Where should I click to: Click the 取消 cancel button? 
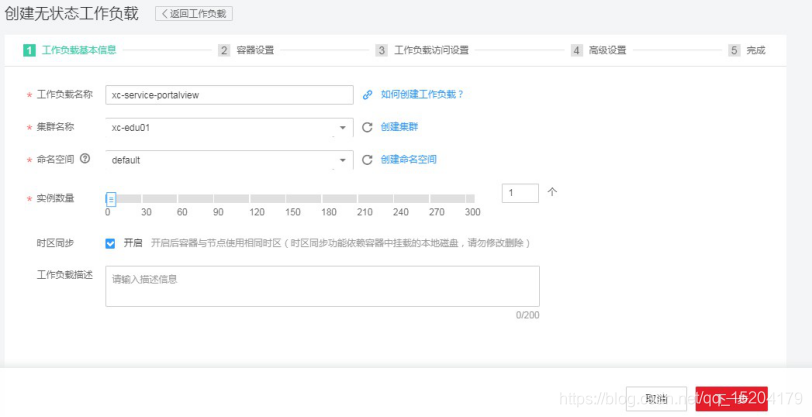(x=656, y=399)
